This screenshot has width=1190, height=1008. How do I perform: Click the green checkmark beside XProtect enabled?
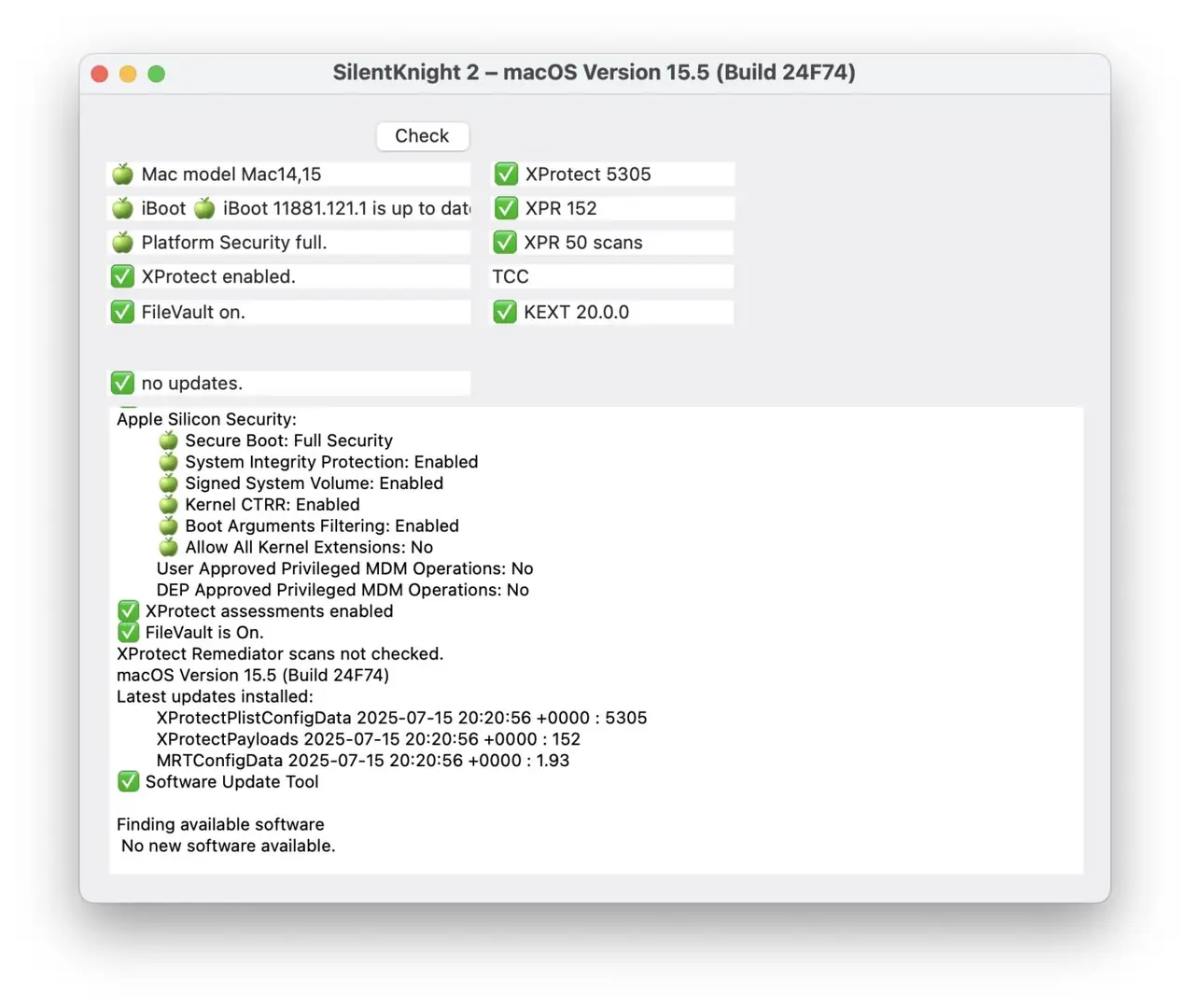[x=122, y=277]
